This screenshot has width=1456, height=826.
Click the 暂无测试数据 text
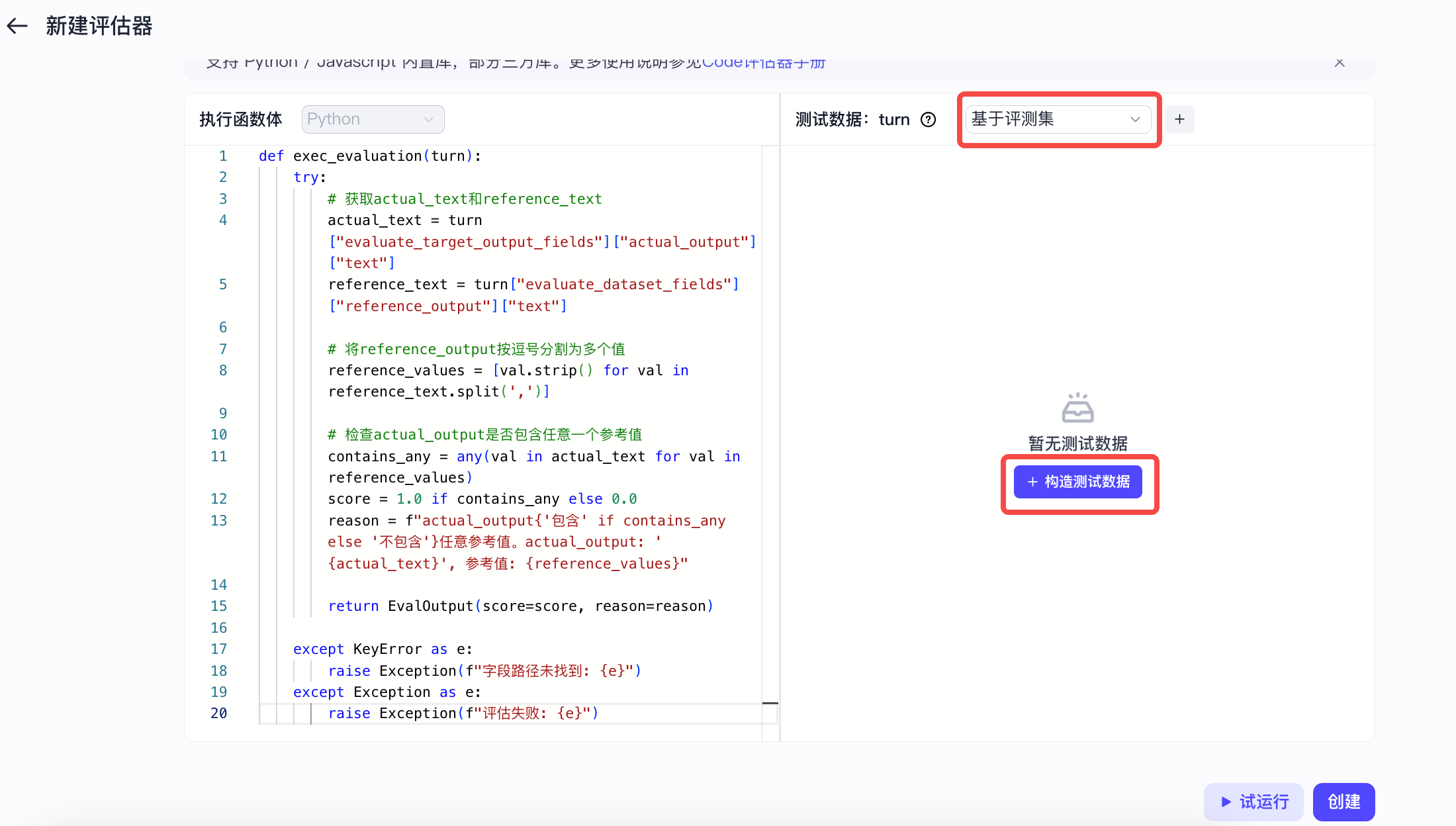coord(1077,443)
